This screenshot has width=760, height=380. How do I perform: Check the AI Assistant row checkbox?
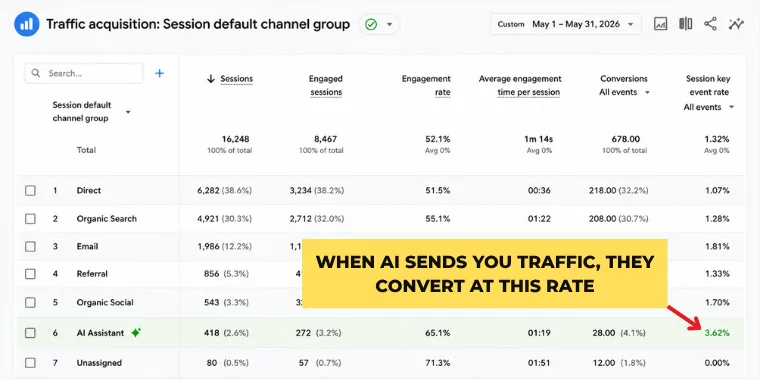[x=30, y=333]
